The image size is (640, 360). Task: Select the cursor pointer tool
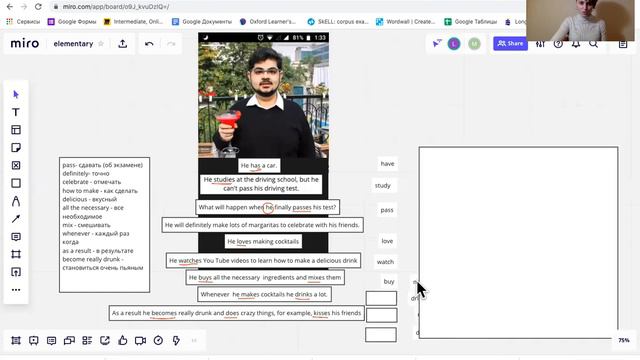[16, 95]
